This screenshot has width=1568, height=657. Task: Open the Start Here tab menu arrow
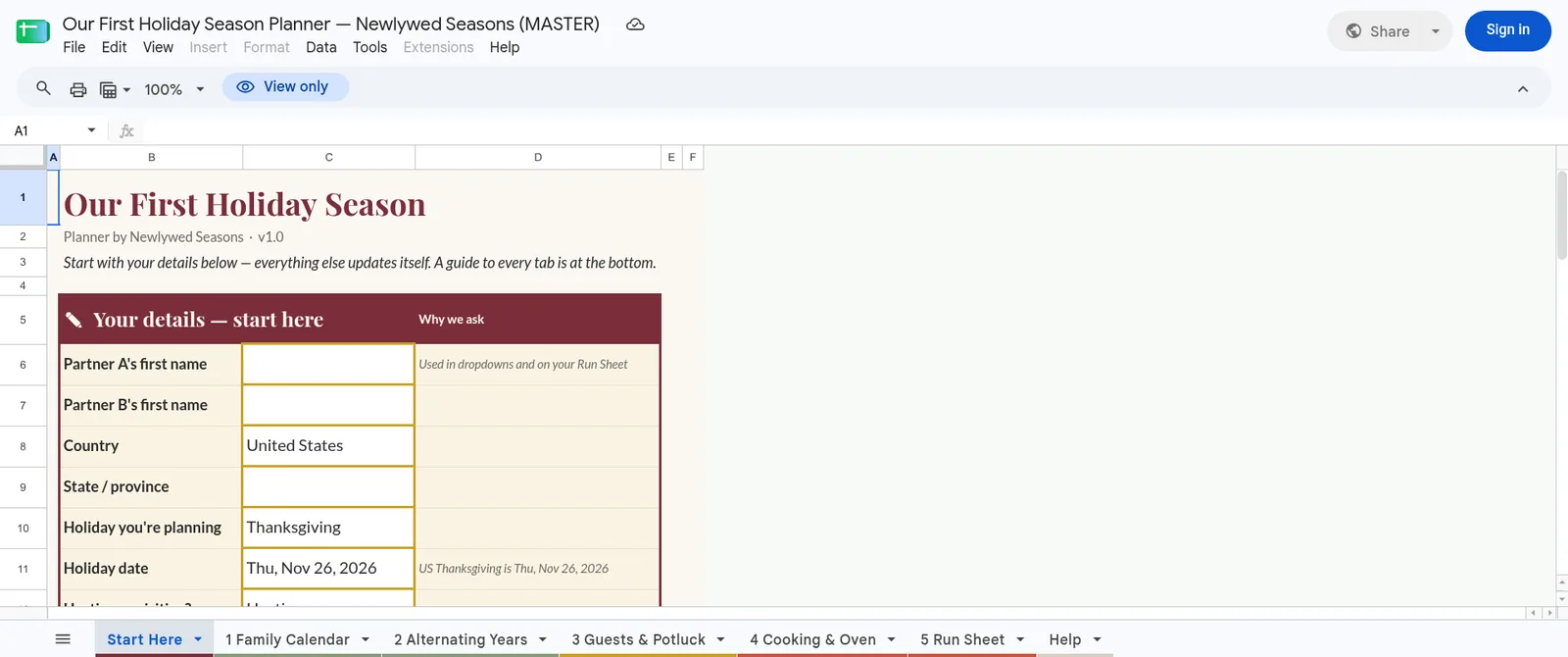tap(198, 639)
